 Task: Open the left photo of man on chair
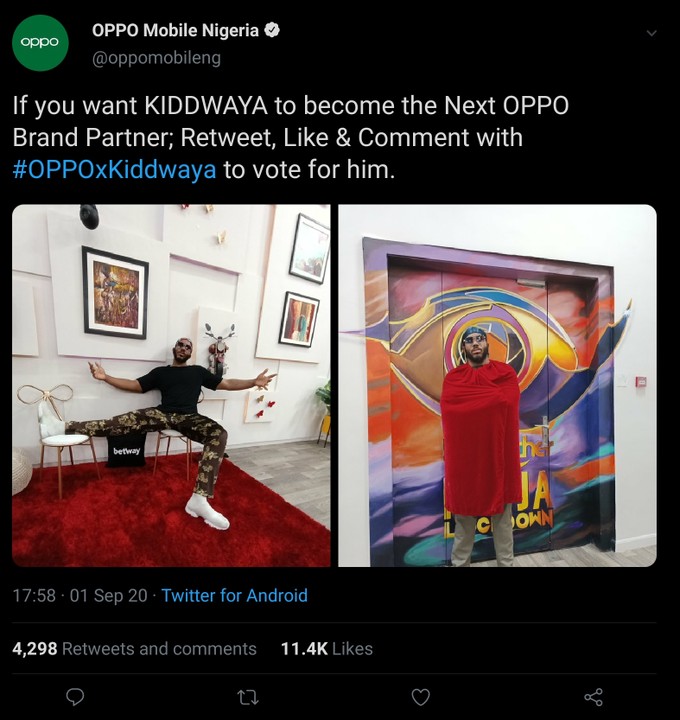(x=171, y=385)
